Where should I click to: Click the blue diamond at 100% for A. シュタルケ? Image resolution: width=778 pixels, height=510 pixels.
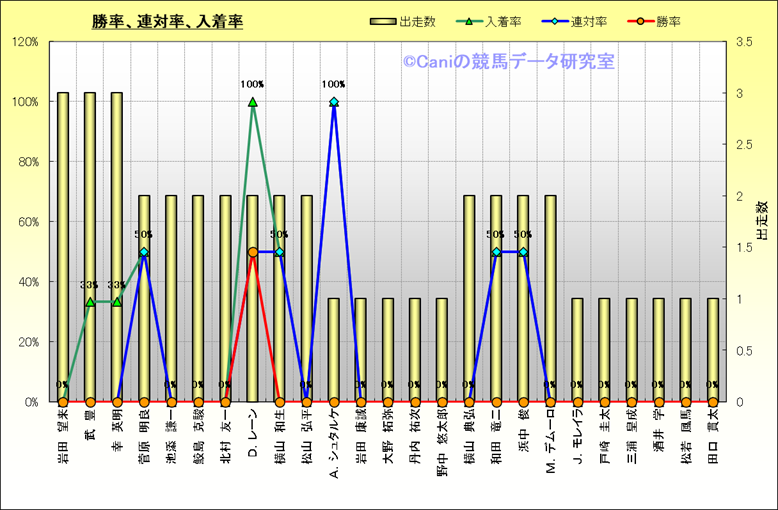pos(334,102)
